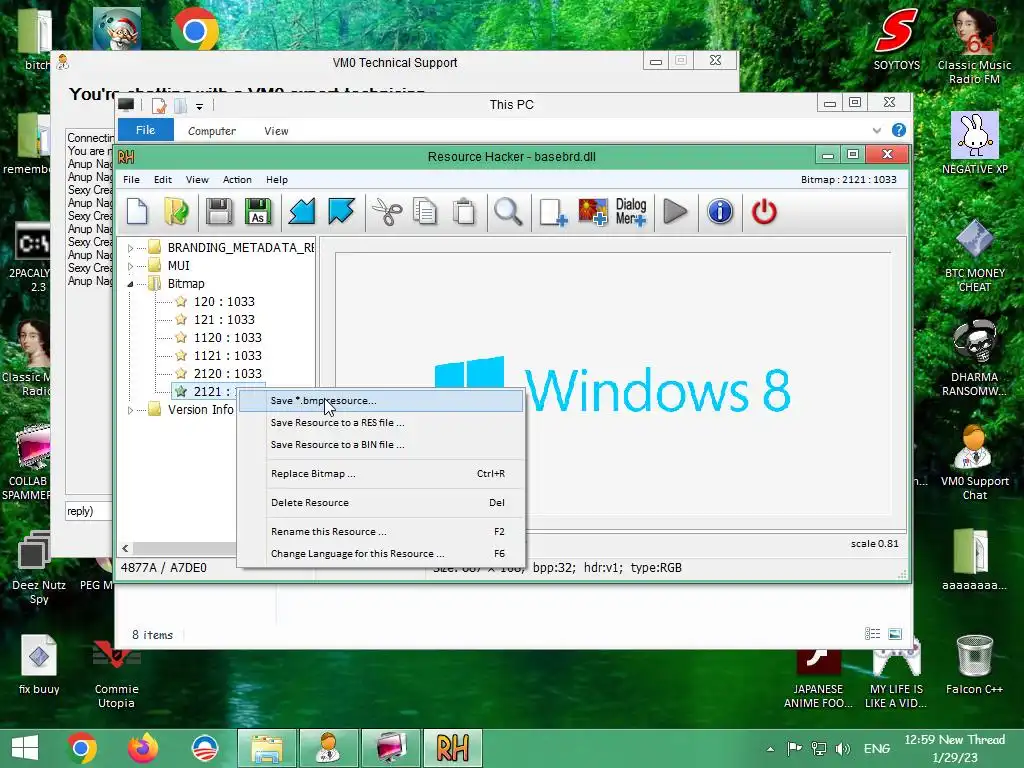Select the BTC MONEY CHEAT desktop icon
This screenshot has height=768, width=1024.
click(974, 255)
